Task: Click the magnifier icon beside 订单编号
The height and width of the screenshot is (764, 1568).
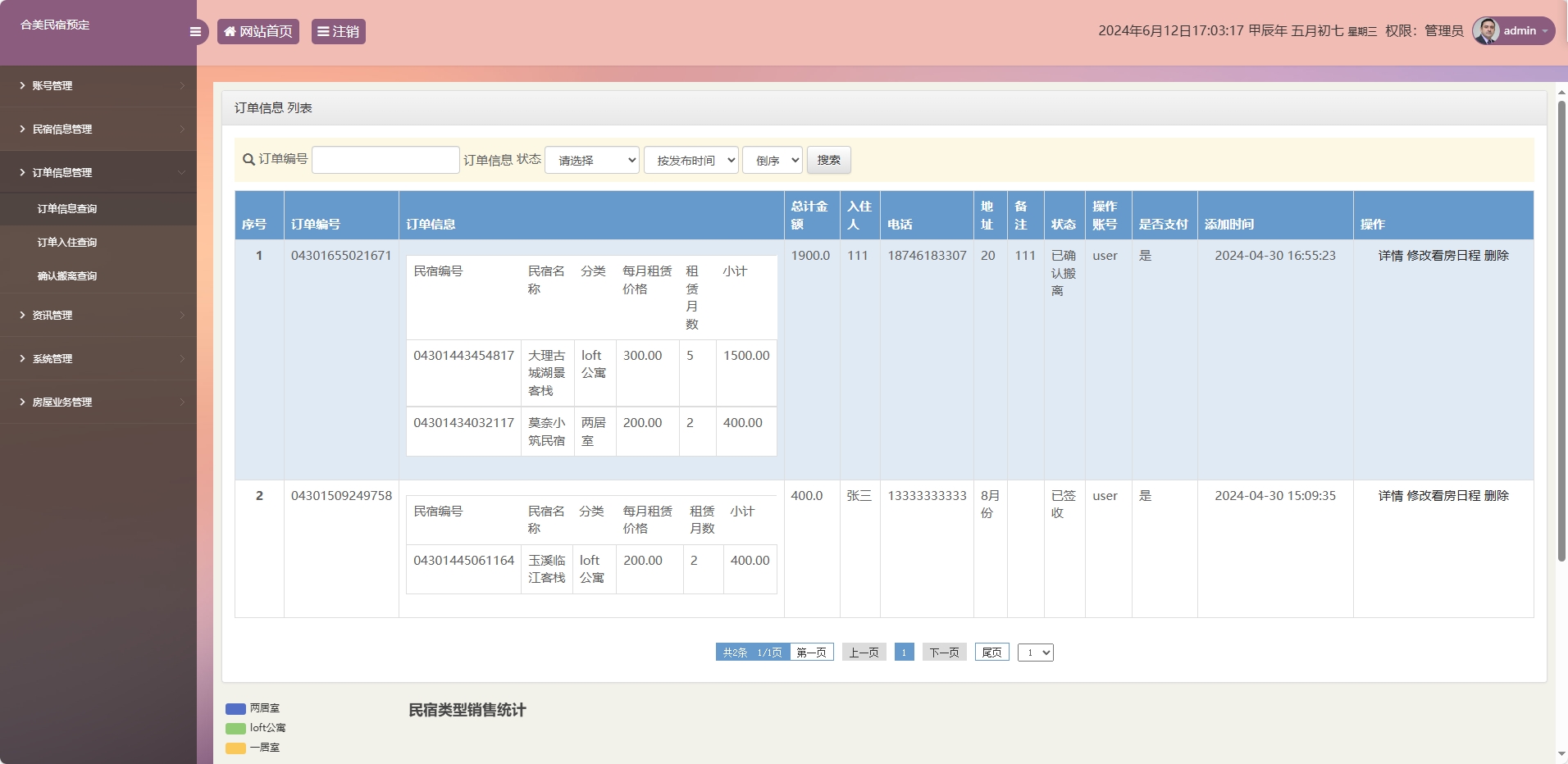Action: pyautogui.click(x=247, y=160)
